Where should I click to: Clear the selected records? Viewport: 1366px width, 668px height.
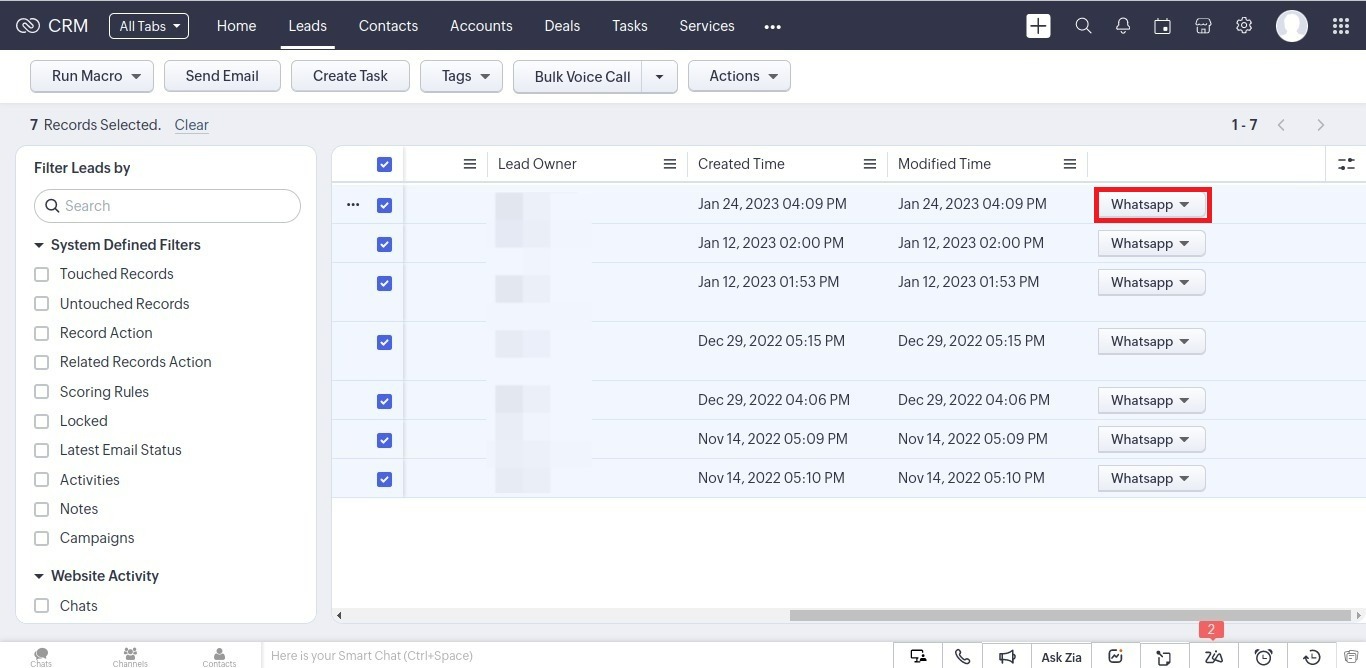(191, 125)
